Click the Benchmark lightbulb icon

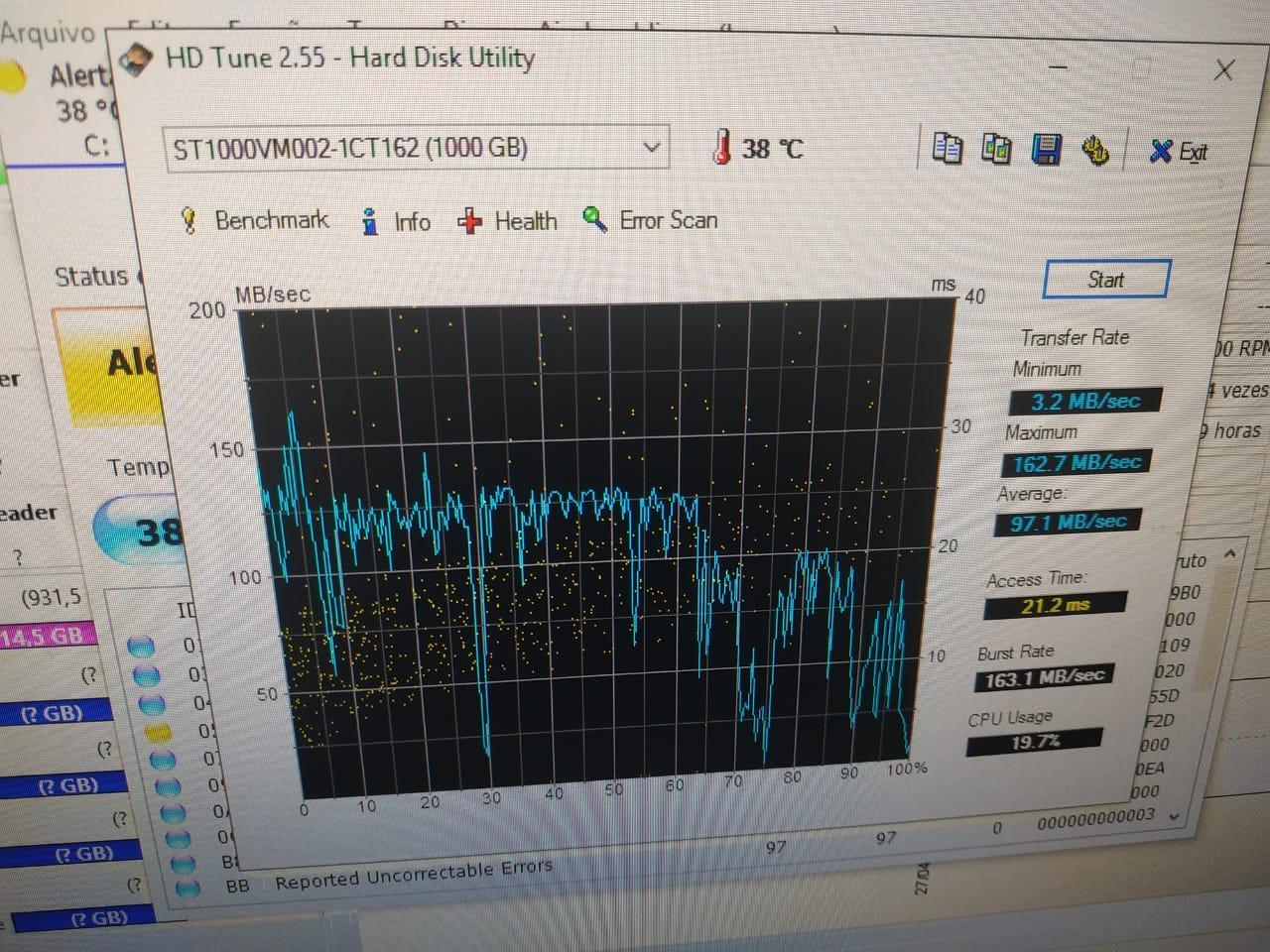coord(189,220)
